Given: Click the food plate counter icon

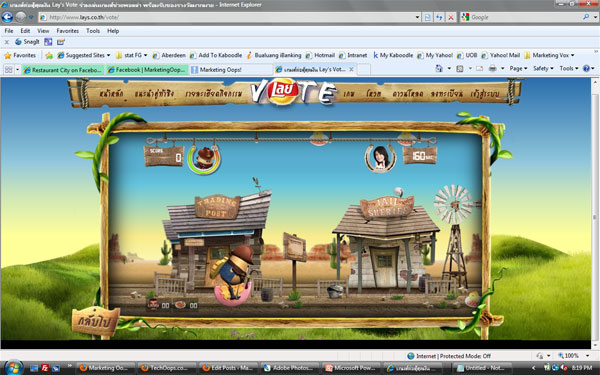Looking at the screenshot, I should (x=180, y=305).
